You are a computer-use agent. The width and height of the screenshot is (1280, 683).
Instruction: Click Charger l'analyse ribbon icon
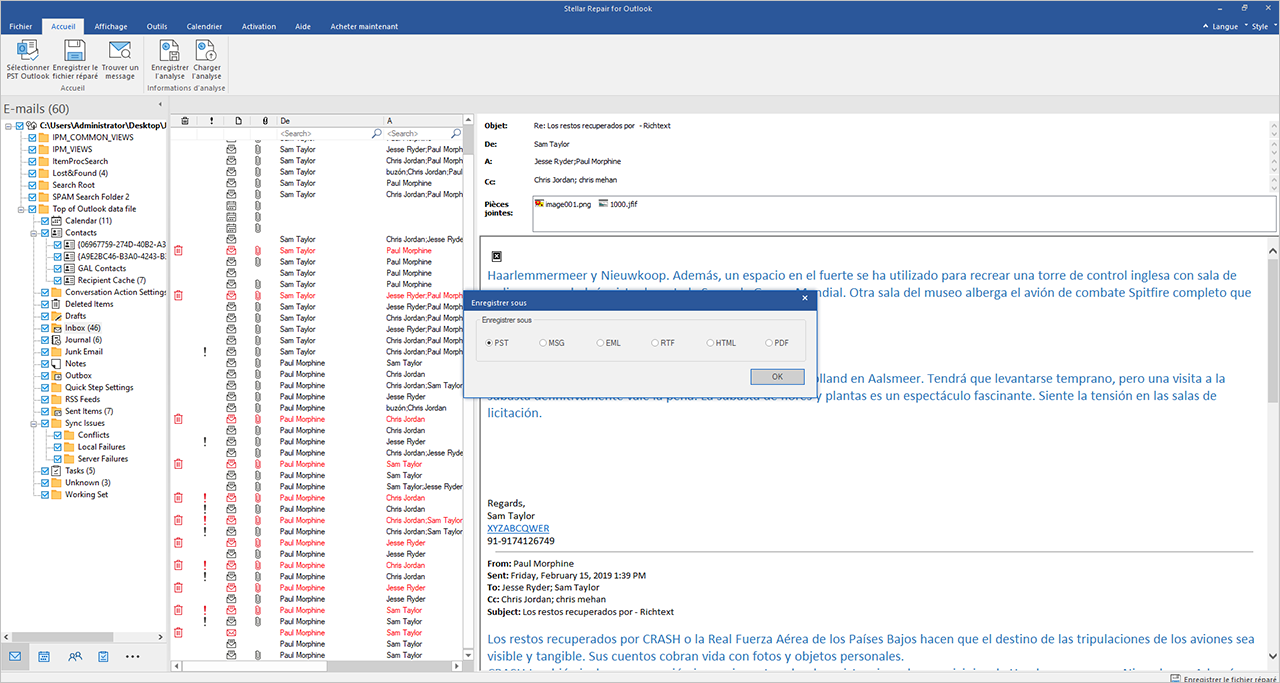(x=207, y=60)
